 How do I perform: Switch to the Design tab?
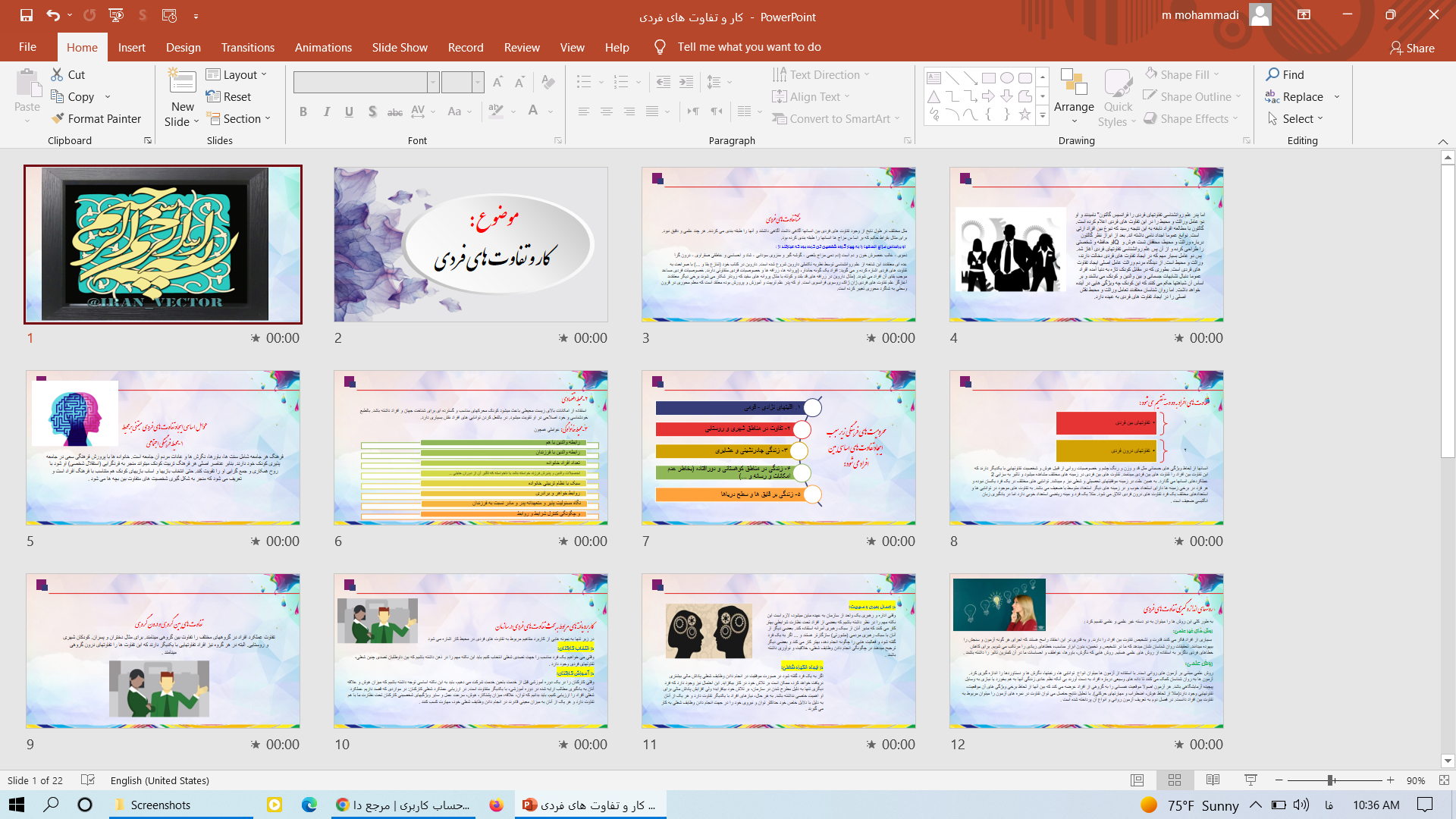coord(184,47)
